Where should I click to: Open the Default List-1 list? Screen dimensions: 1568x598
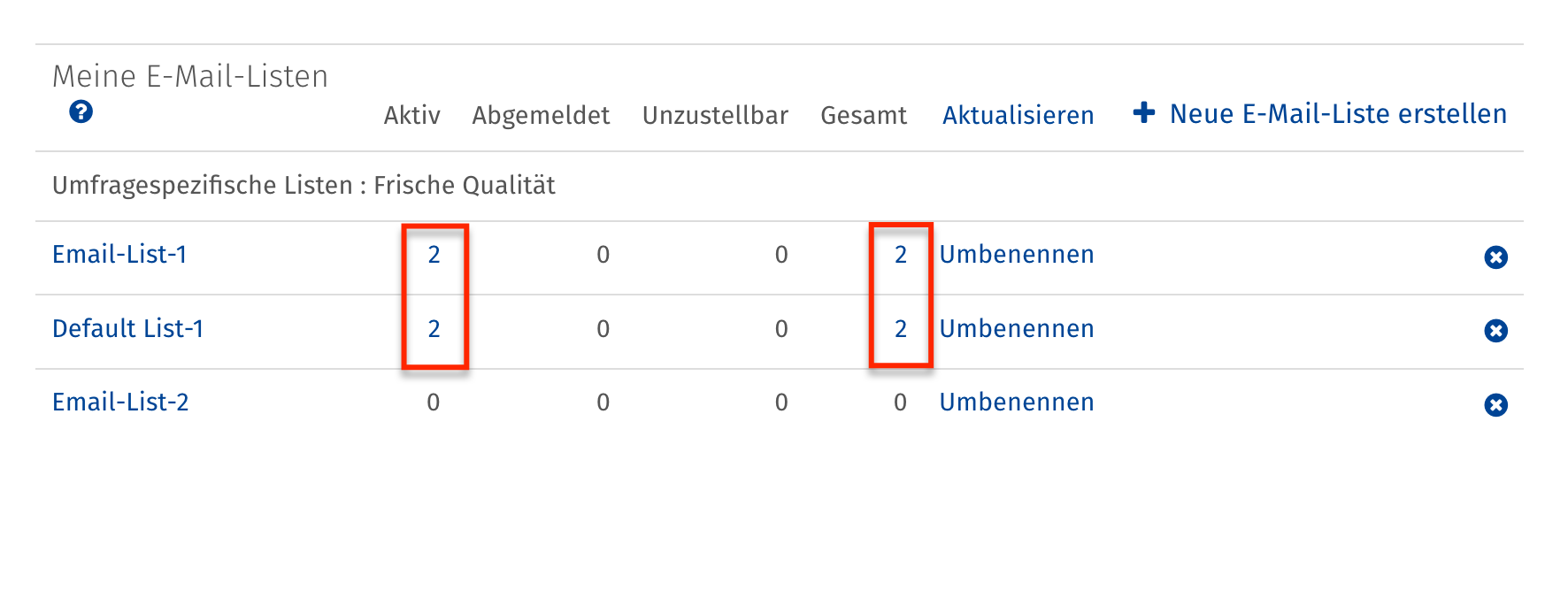pyautogui.click(x=127, y=329)
